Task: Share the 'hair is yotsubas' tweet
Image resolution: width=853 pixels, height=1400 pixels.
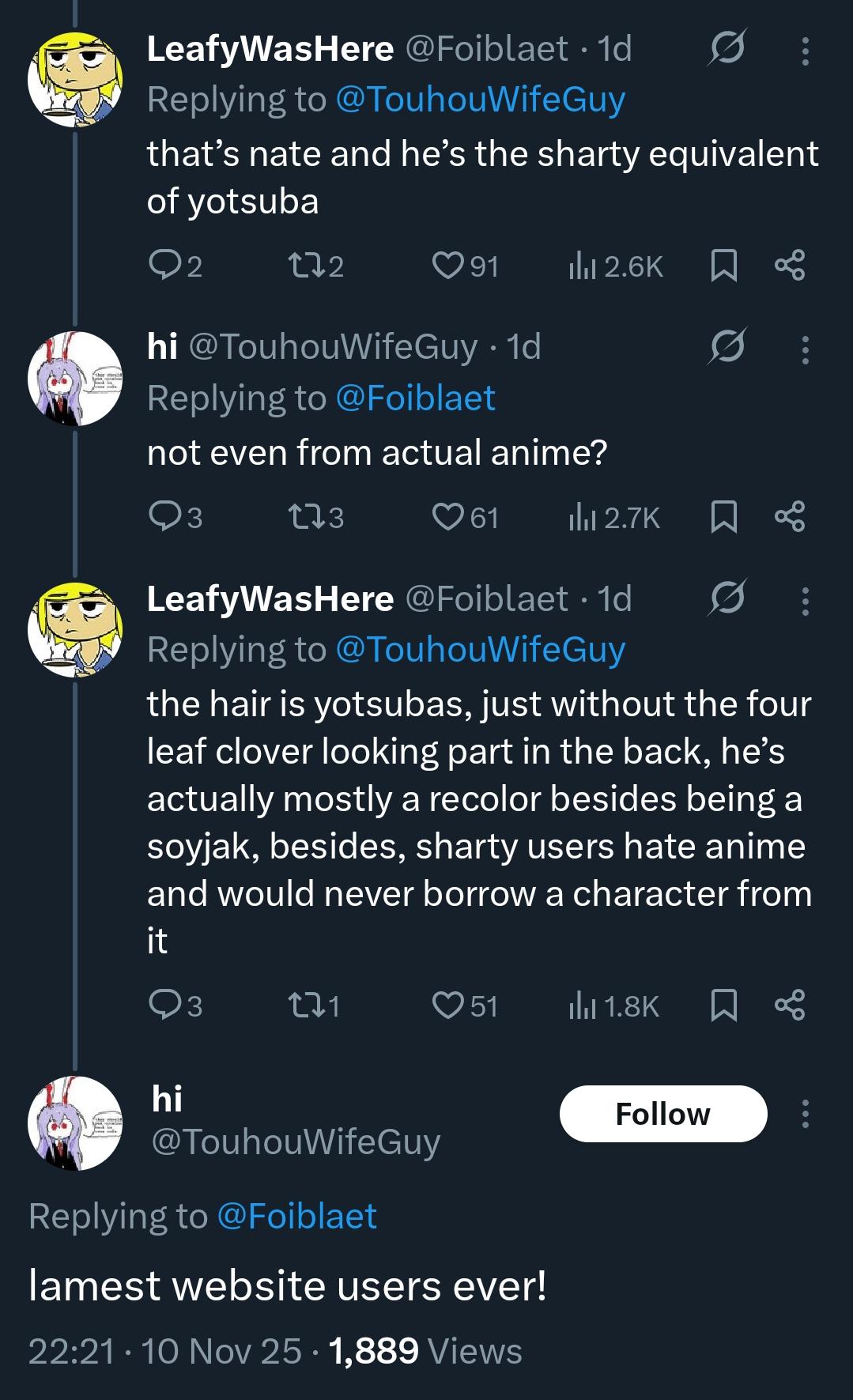Action: pos(789,1006)
